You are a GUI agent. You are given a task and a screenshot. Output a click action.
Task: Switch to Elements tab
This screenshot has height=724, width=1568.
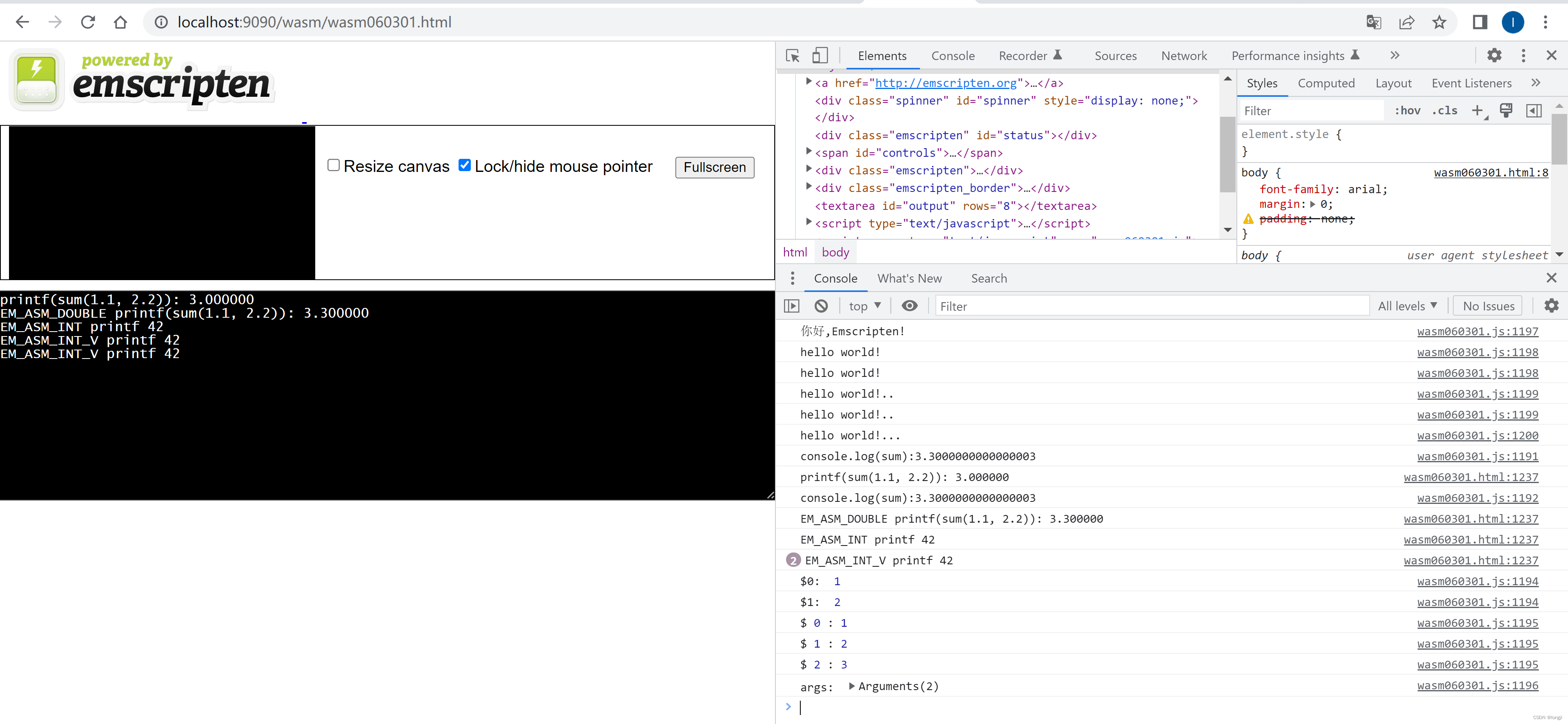[x=882, y=56]
